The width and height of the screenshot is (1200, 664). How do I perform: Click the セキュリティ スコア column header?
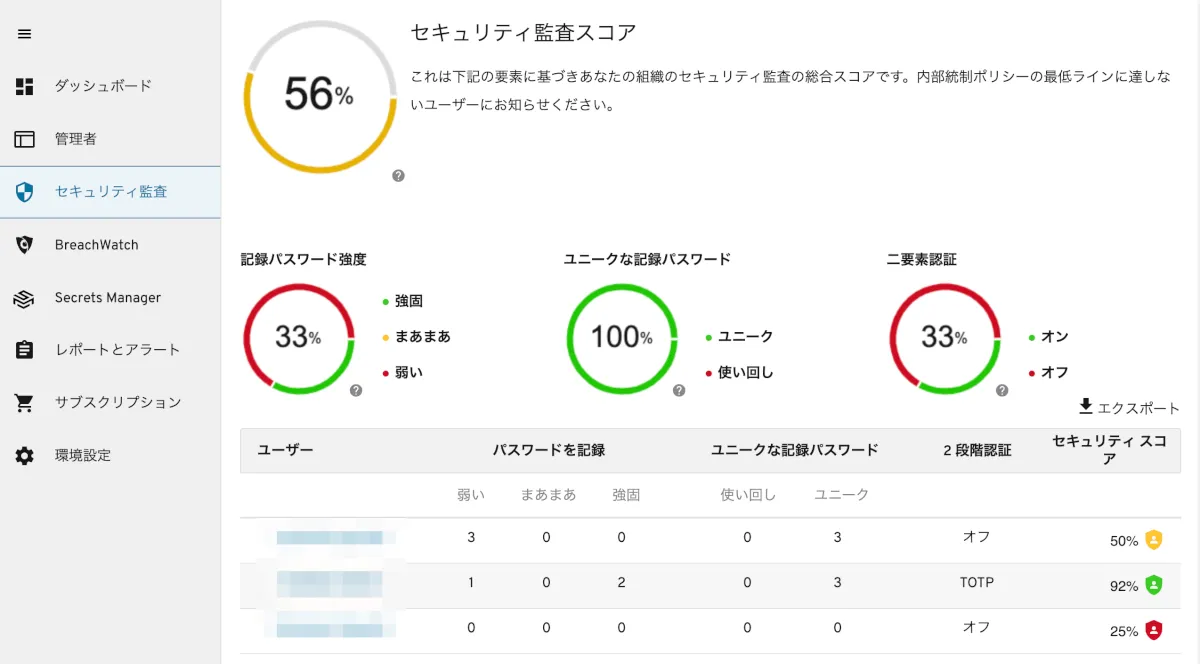[1109, 450]
